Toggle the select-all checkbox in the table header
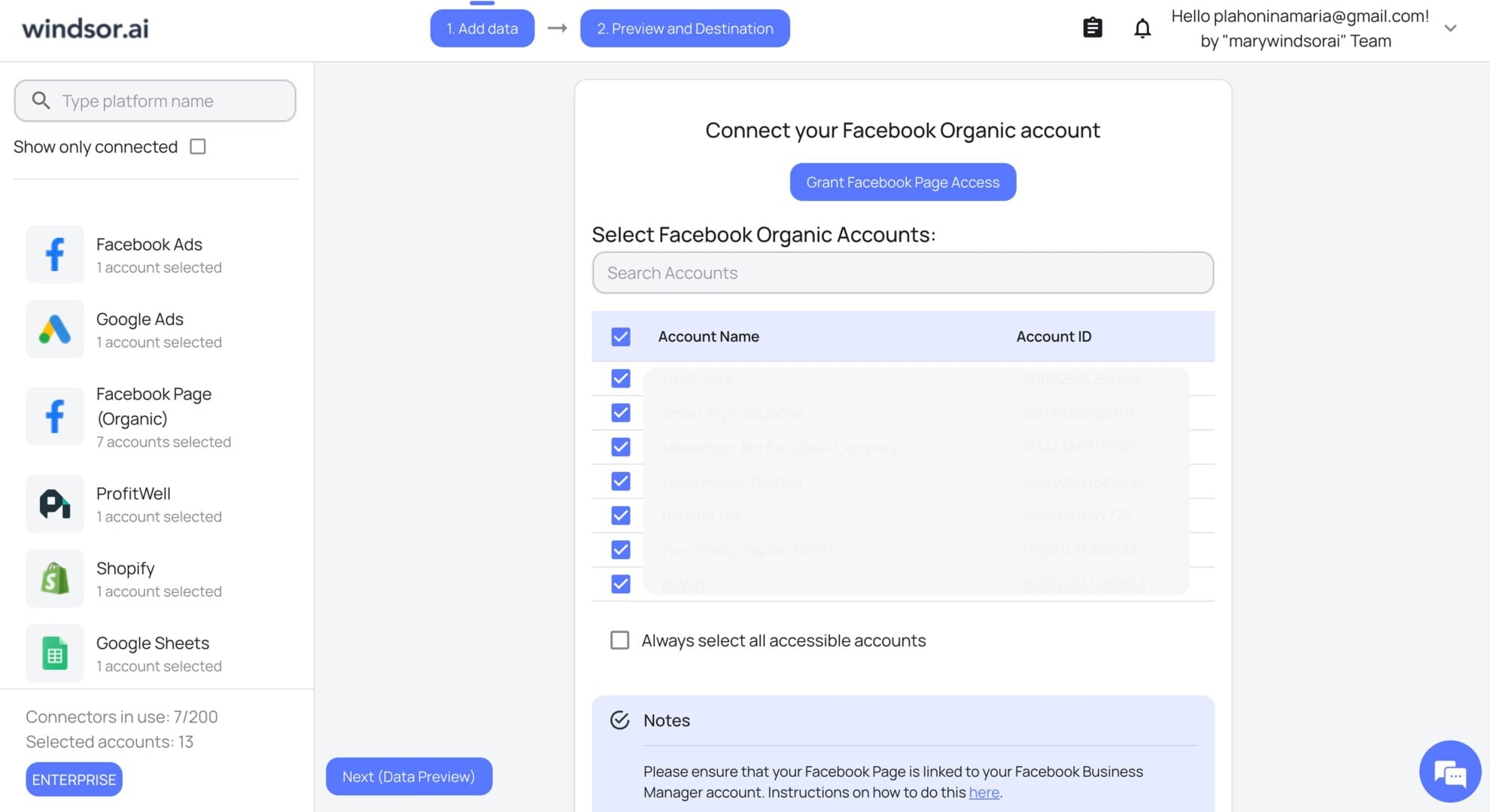This screenshot has width=1490, height=812. pyautogui.click(x=621, y=336)
